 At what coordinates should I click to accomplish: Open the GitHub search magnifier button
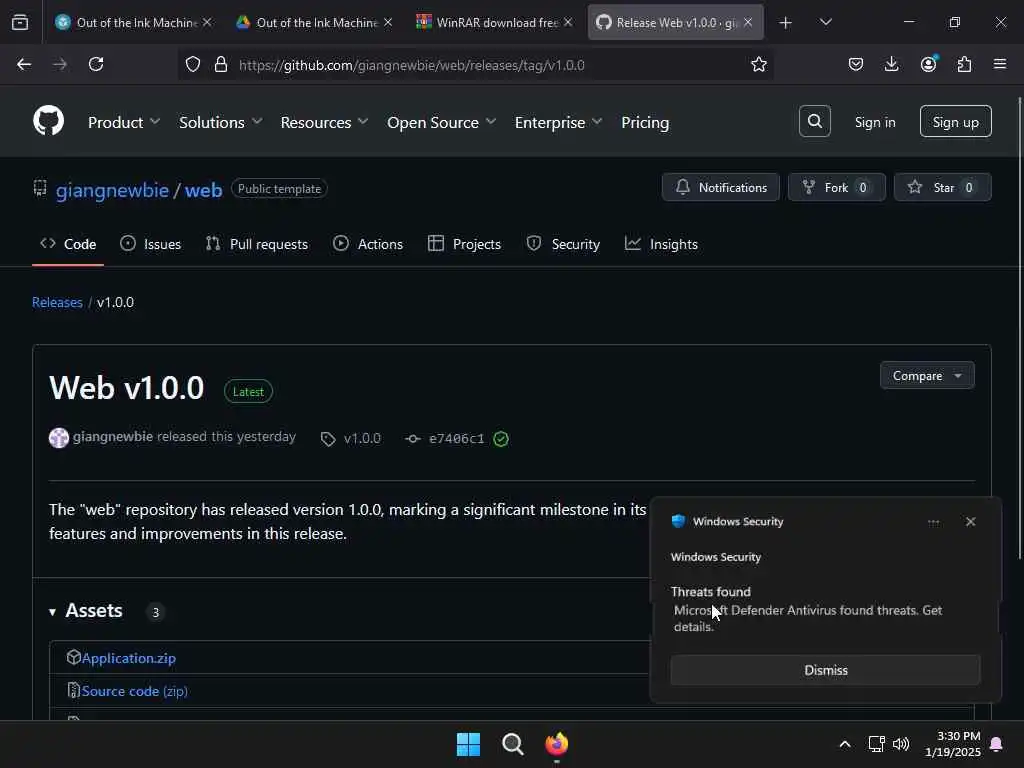pos(814,121)
